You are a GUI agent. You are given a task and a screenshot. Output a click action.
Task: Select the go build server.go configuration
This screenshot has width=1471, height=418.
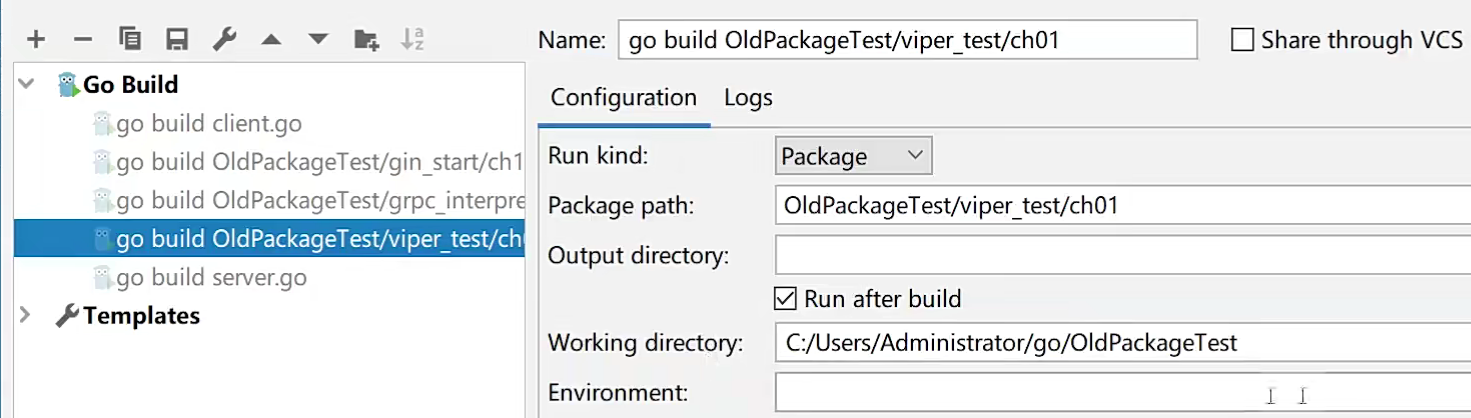click(x=211, y=278)
